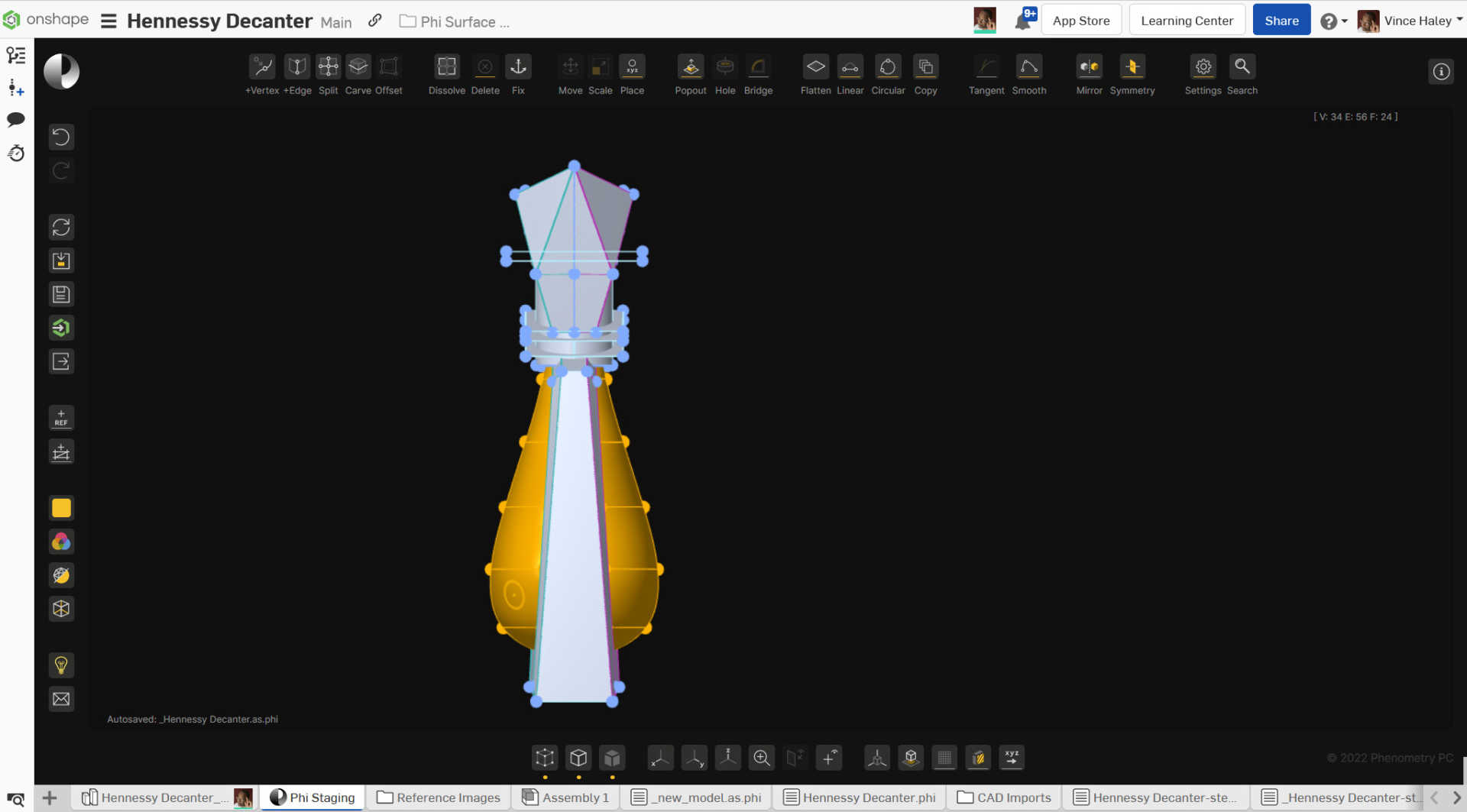This screenshot has height=812, width=1467.
Task: Toggle wireframe cube display mode
Action: 545,758
